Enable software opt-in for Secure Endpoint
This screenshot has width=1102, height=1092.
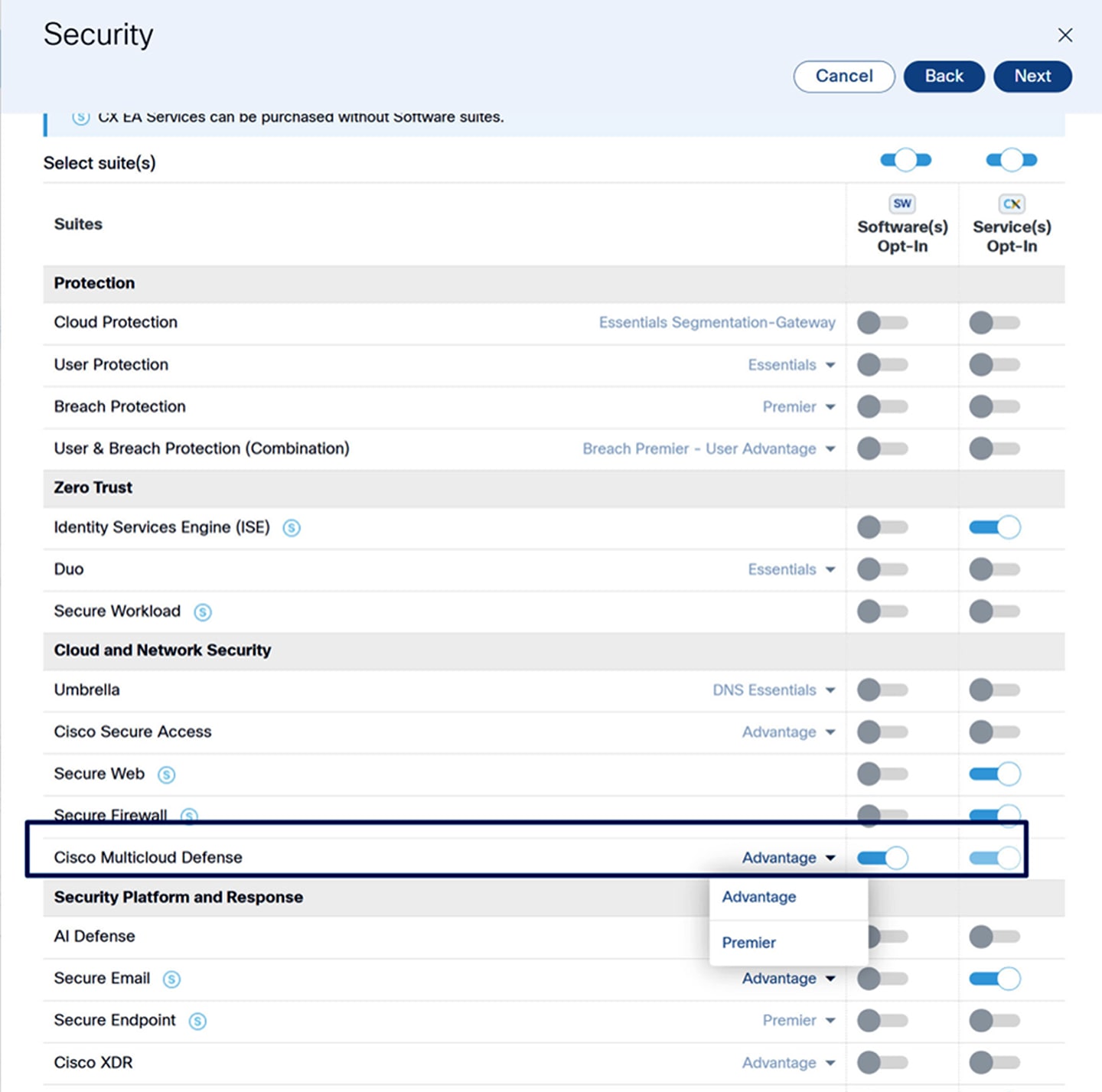point(882,1020)
